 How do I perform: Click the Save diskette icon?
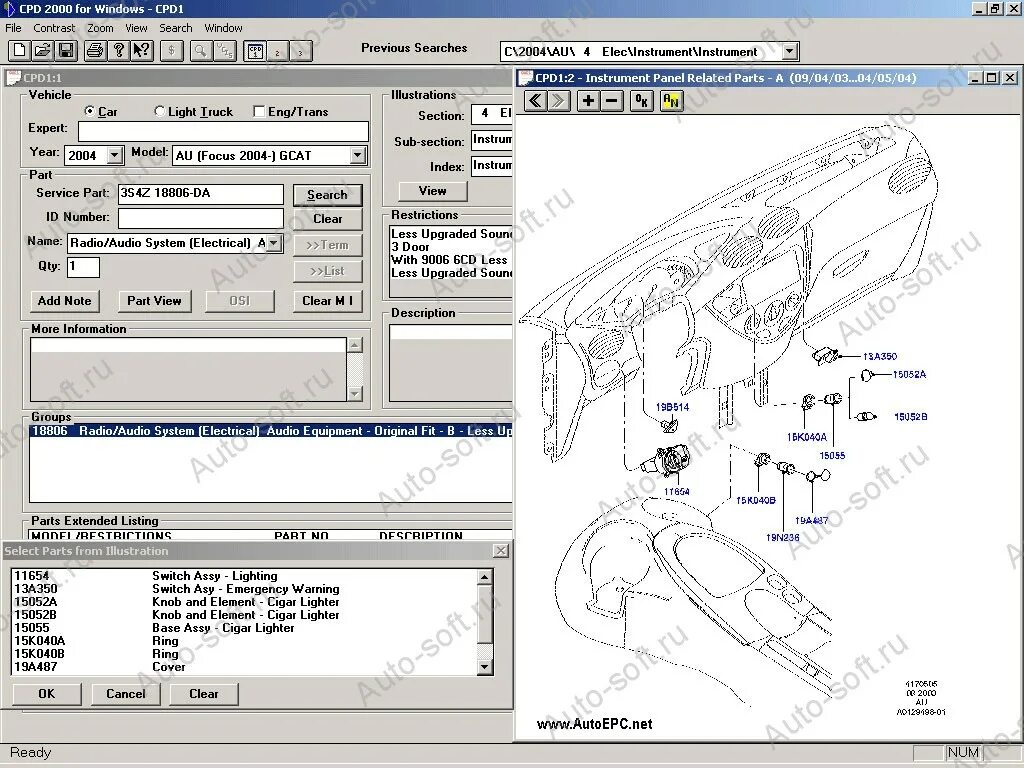(66, 50)
